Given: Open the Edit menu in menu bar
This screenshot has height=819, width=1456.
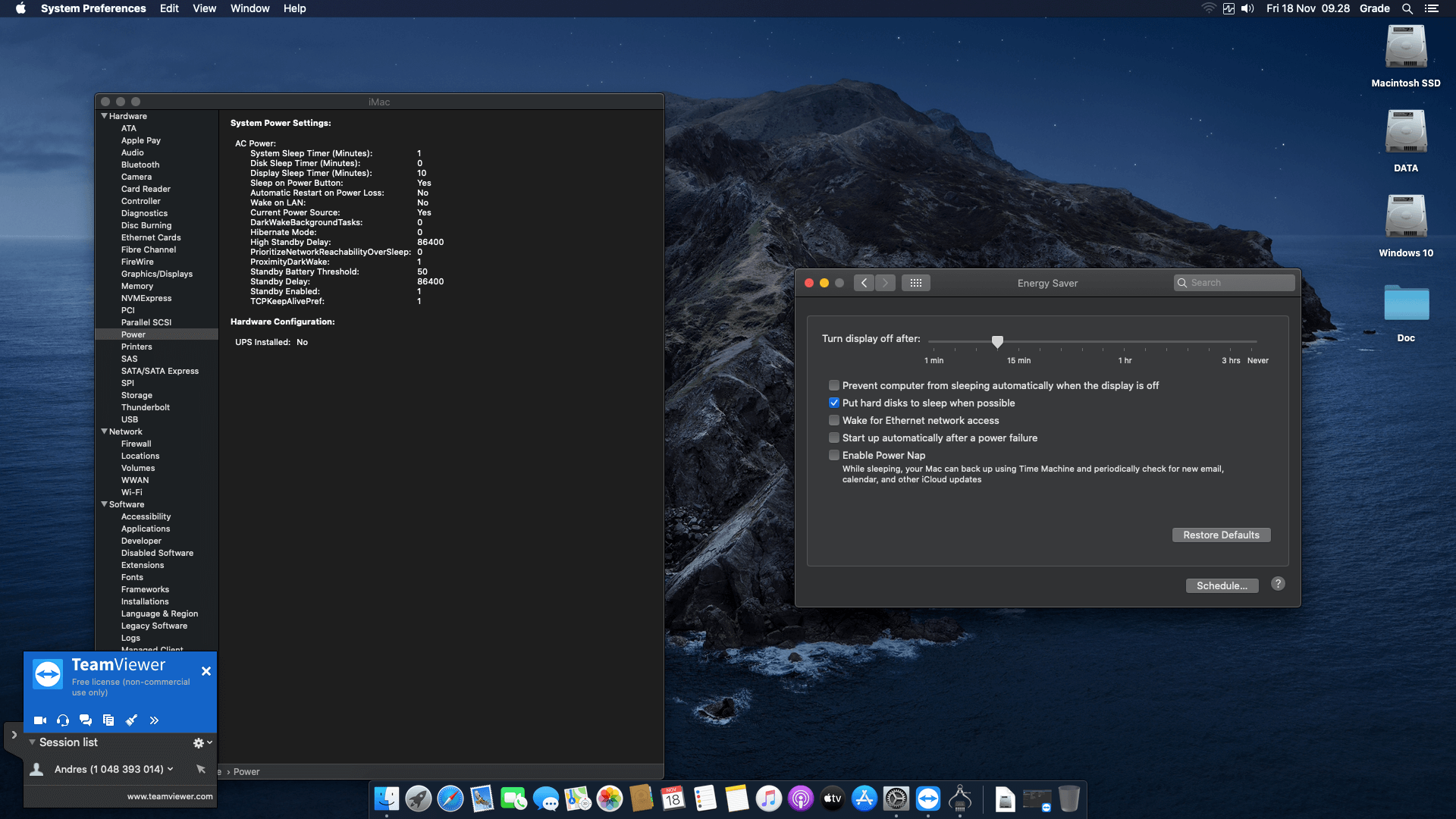Looking at the screenshot, I should [x=169, y=8].
